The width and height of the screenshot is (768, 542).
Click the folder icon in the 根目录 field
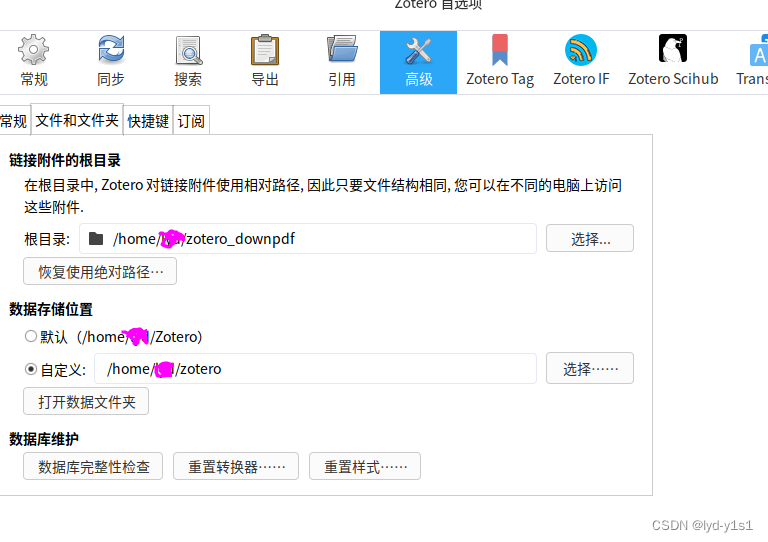(x=96, y=238)
